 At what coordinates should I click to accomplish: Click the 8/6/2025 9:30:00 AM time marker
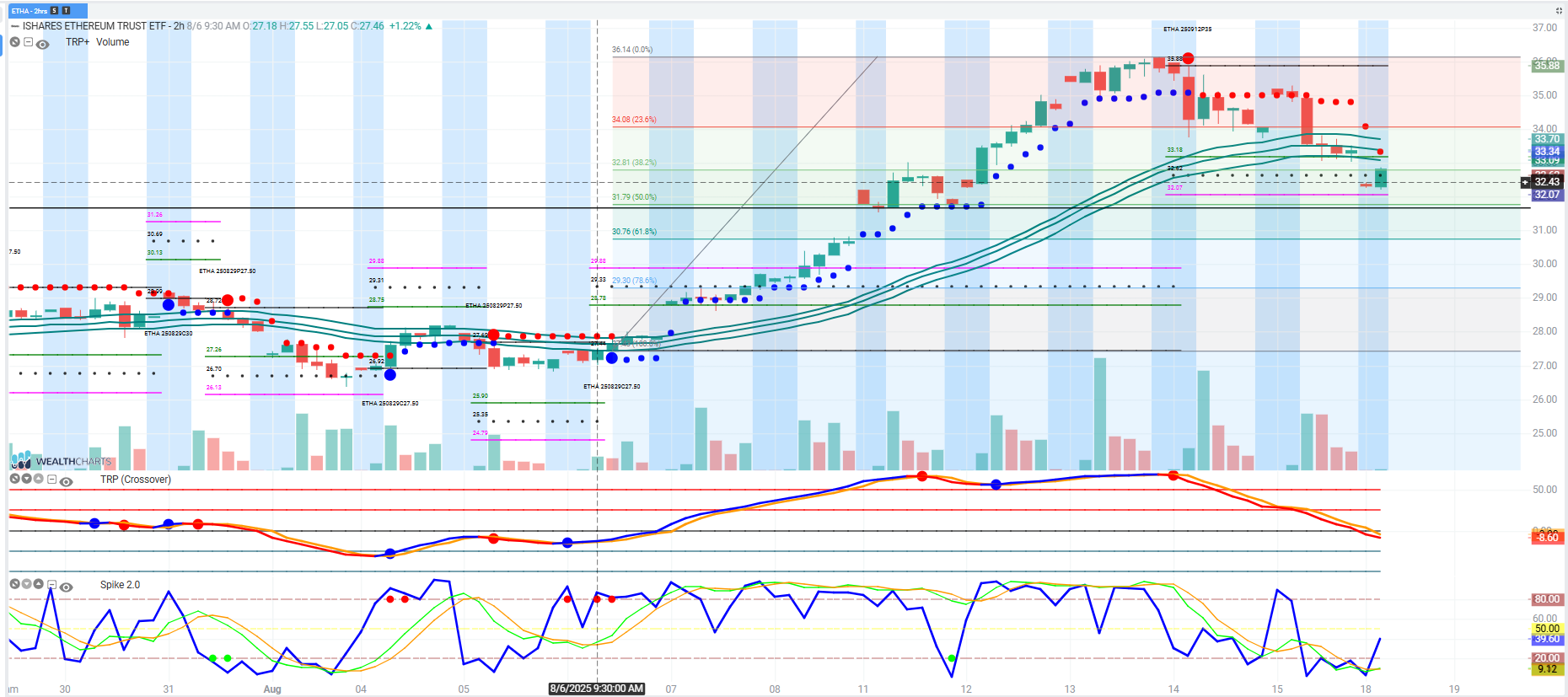597,689
